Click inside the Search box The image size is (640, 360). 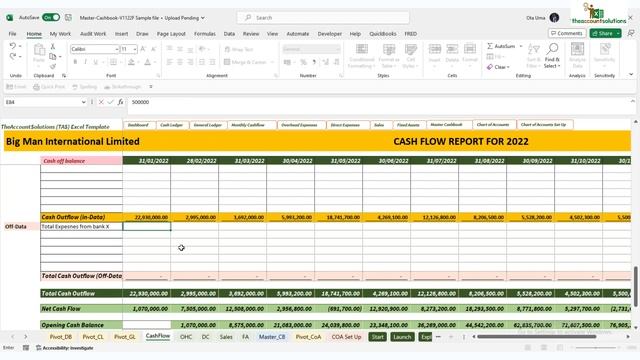(x=323, y=18)
